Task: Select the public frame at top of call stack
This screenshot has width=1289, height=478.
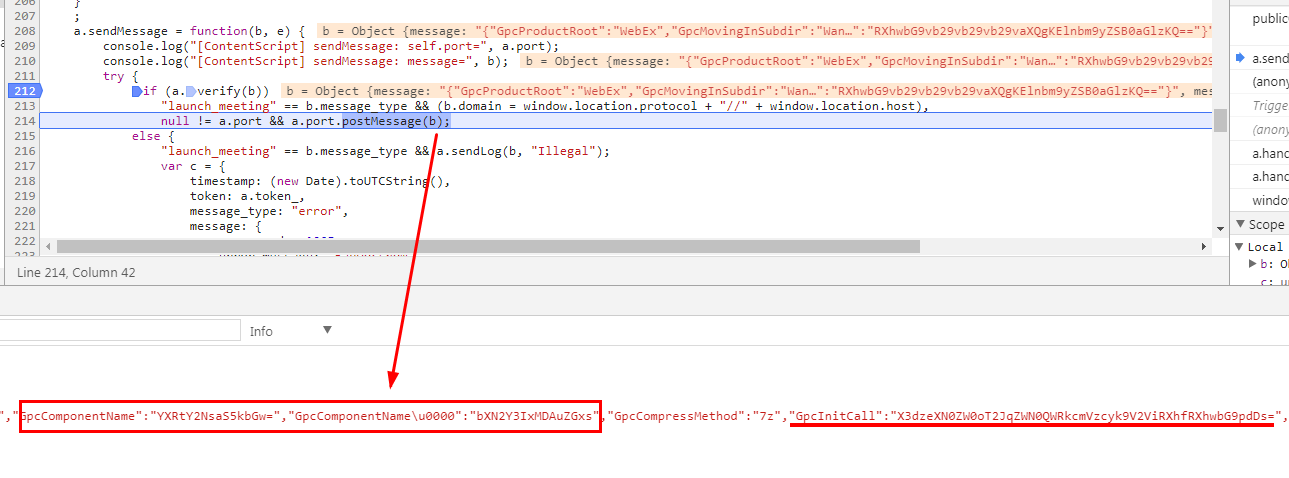Action: 1269,18
